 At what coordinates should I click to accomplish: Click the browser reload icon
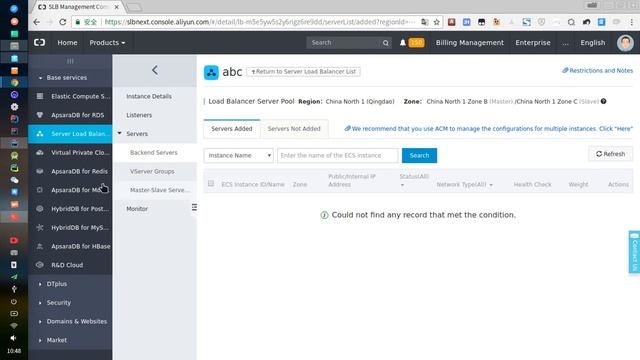62,22
